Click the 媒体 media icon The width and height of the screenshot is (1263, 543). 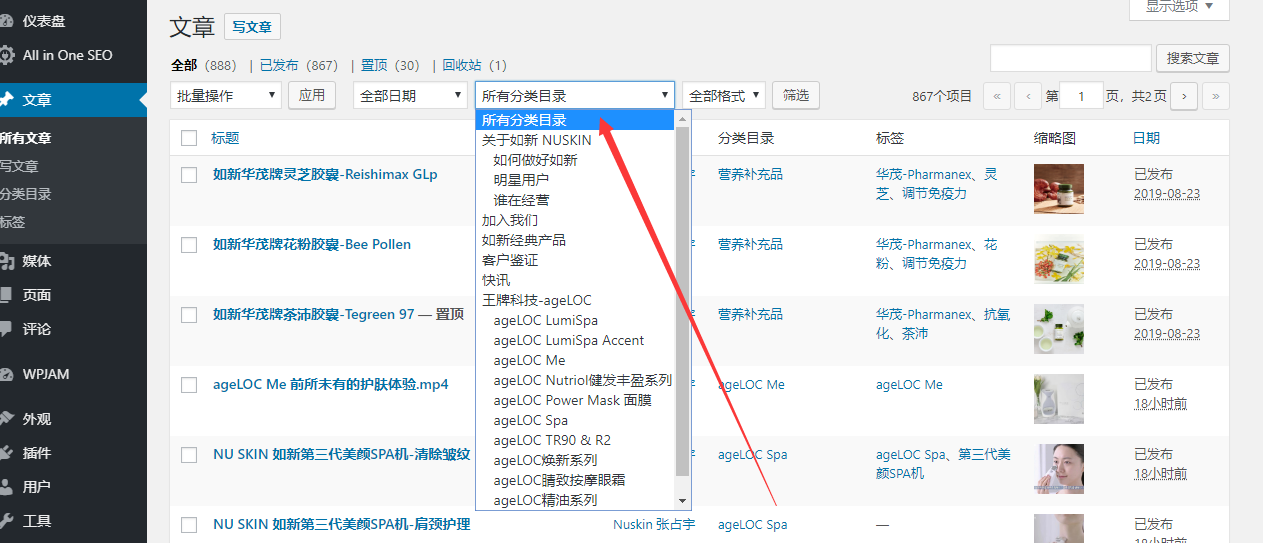click(6, 261)
